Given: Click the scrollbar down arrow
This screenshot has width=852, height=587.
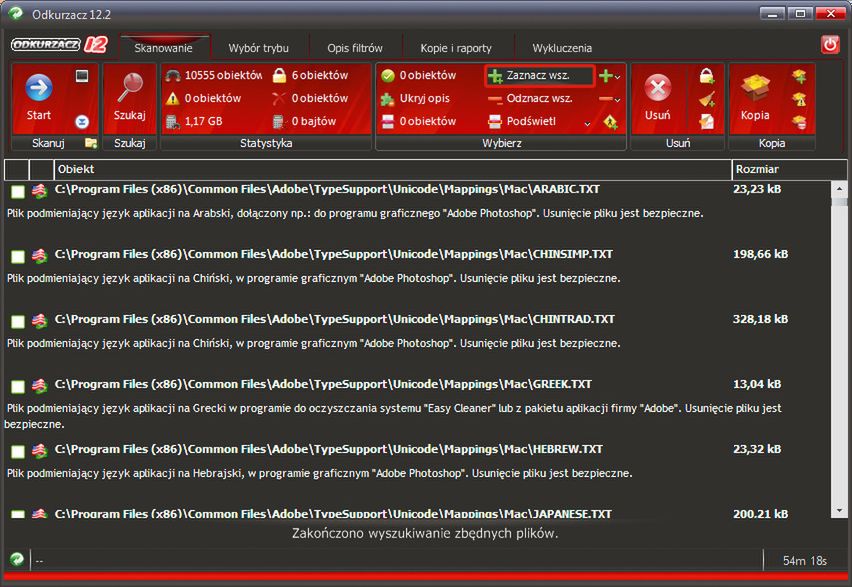Looking at the screenshot, I should coord(840,510).
